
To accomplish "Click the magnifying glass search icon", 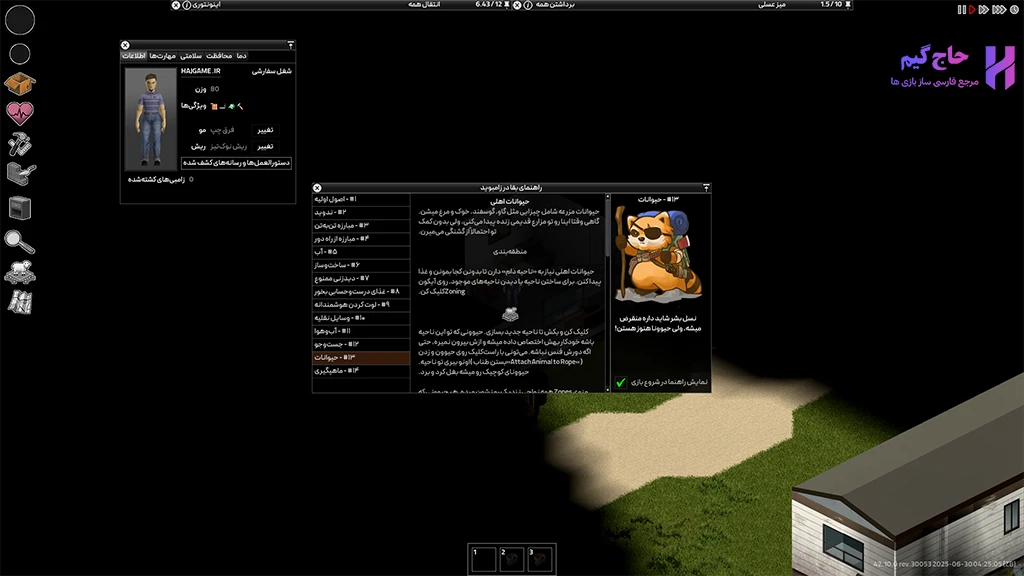I will (19, 242).
